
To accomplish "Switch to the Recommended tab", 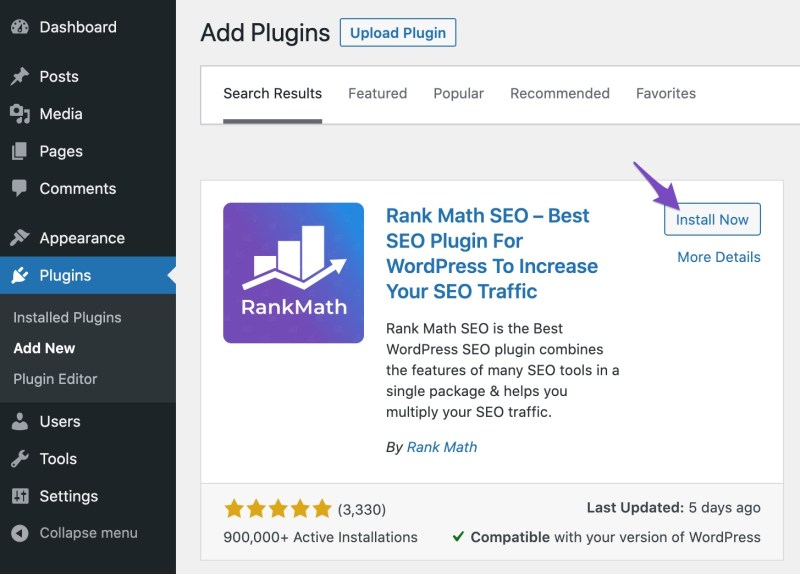I will 560,94.
